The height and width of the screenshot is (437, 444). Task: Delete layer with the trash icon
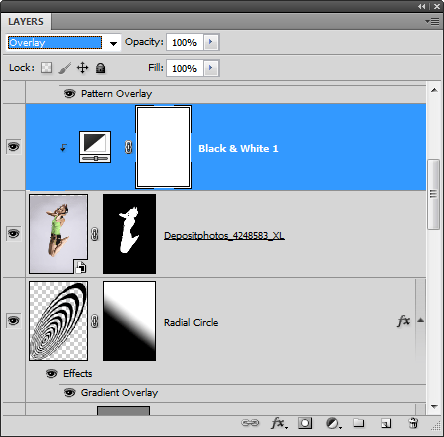click(x=413, y=423)
